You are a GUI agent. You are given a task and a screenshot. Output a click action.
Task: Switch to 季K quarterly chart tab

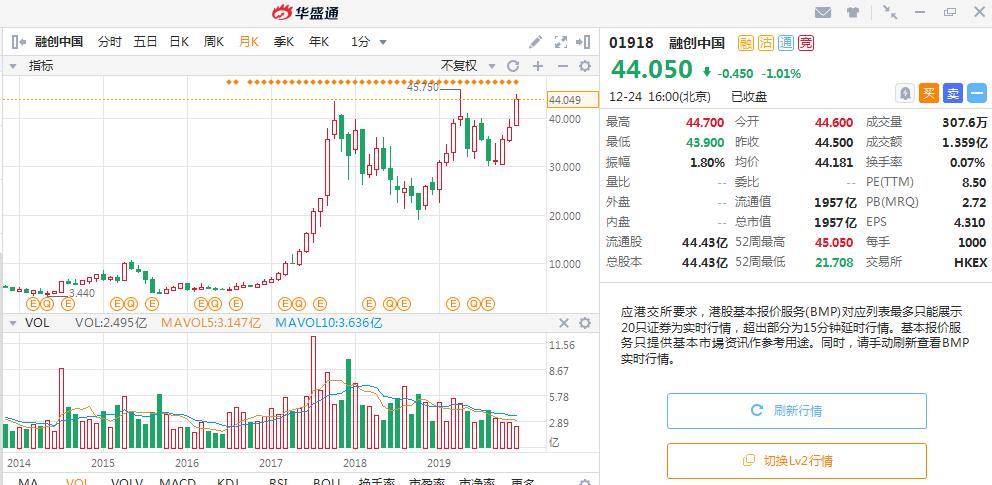283,42
